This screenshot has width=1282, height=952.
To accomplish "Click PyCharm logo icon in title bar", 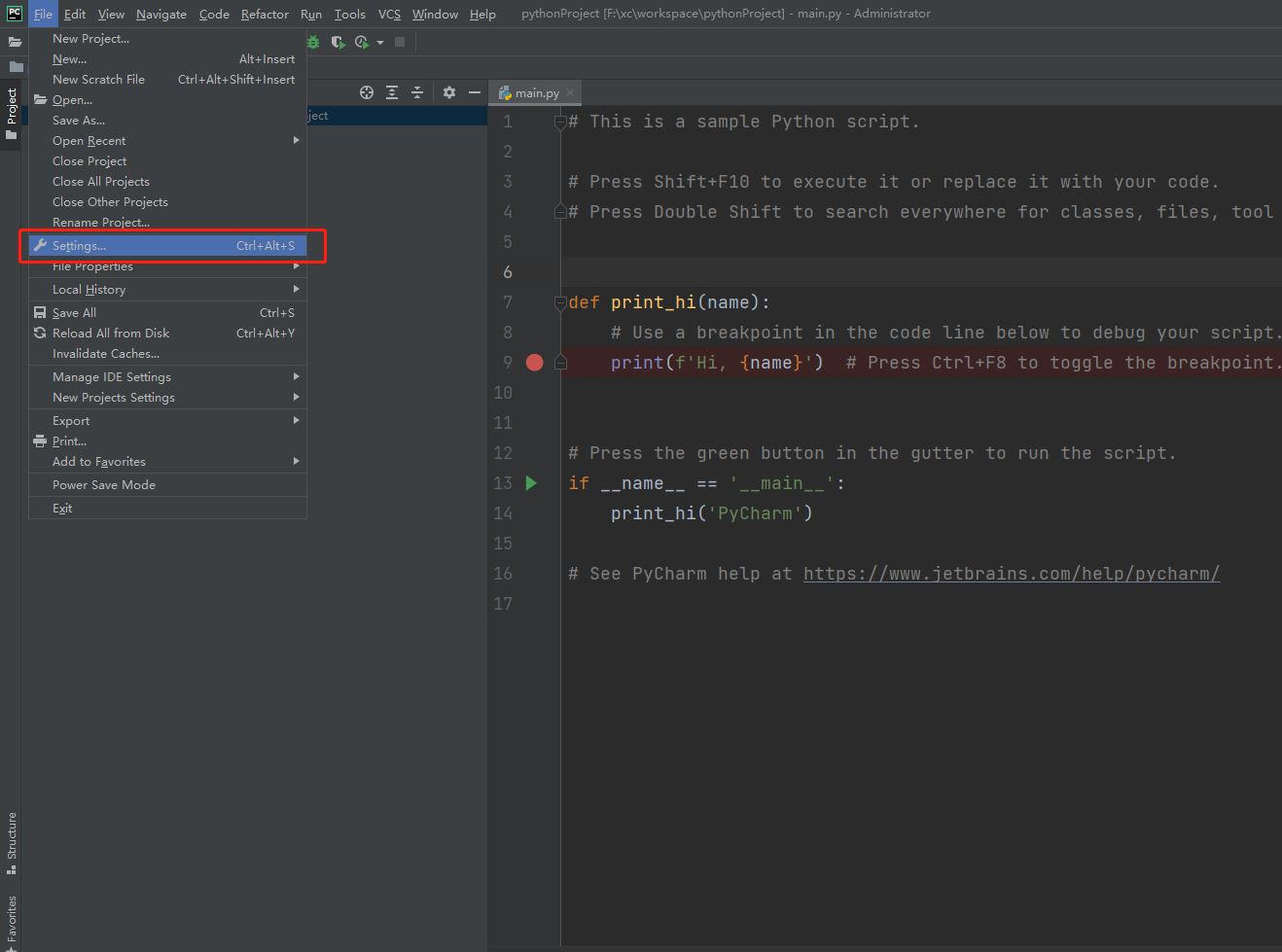I will (x=15, y=14).
